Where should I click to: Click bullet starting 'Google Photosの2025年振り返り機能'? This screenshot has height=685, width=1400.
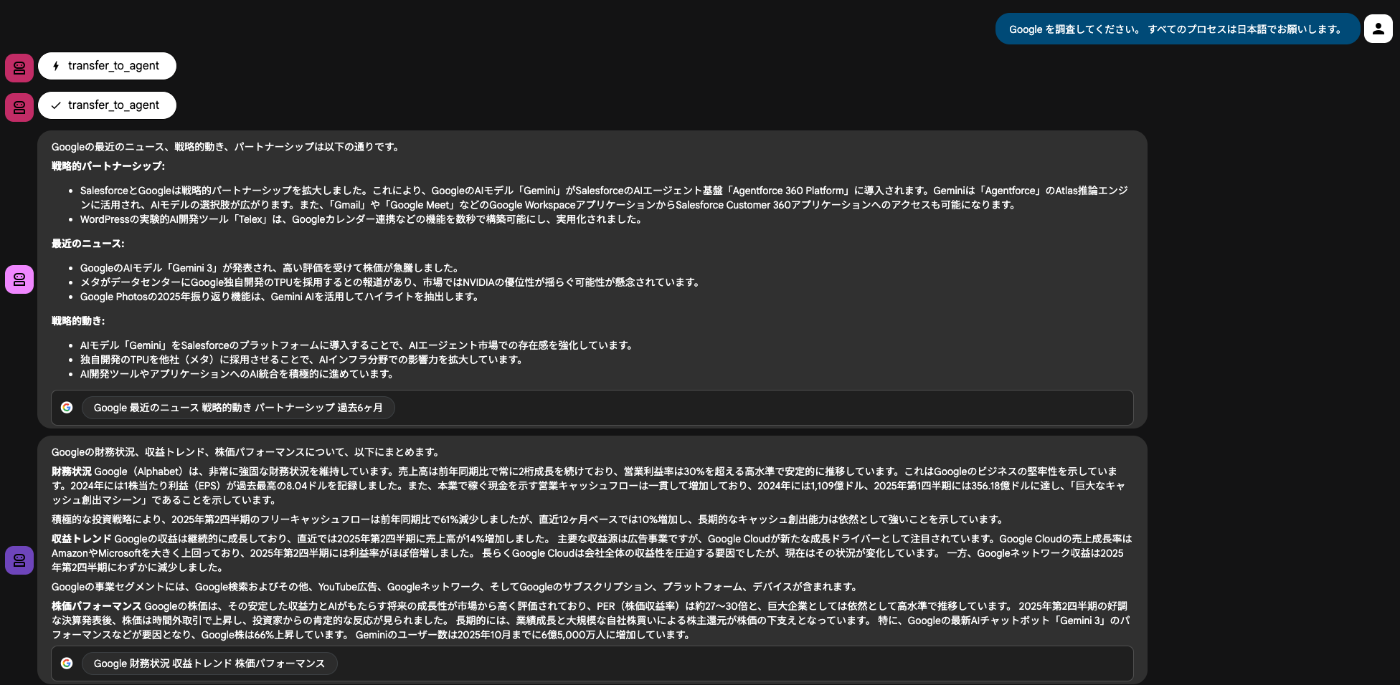coord(280,296)
